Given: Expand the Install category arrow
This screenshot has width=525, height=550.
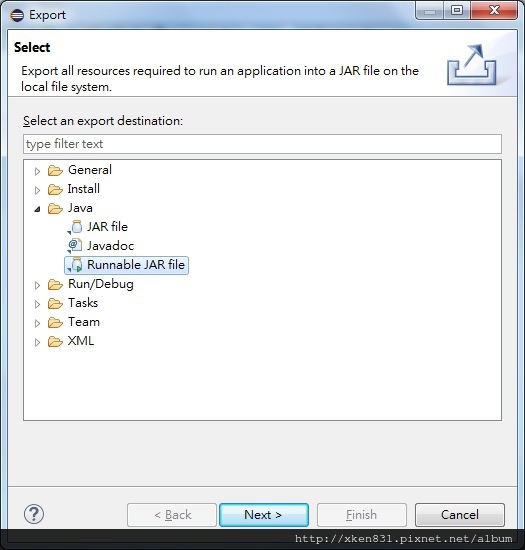Looking at the screenshot, I should click(x=38, y=190).
